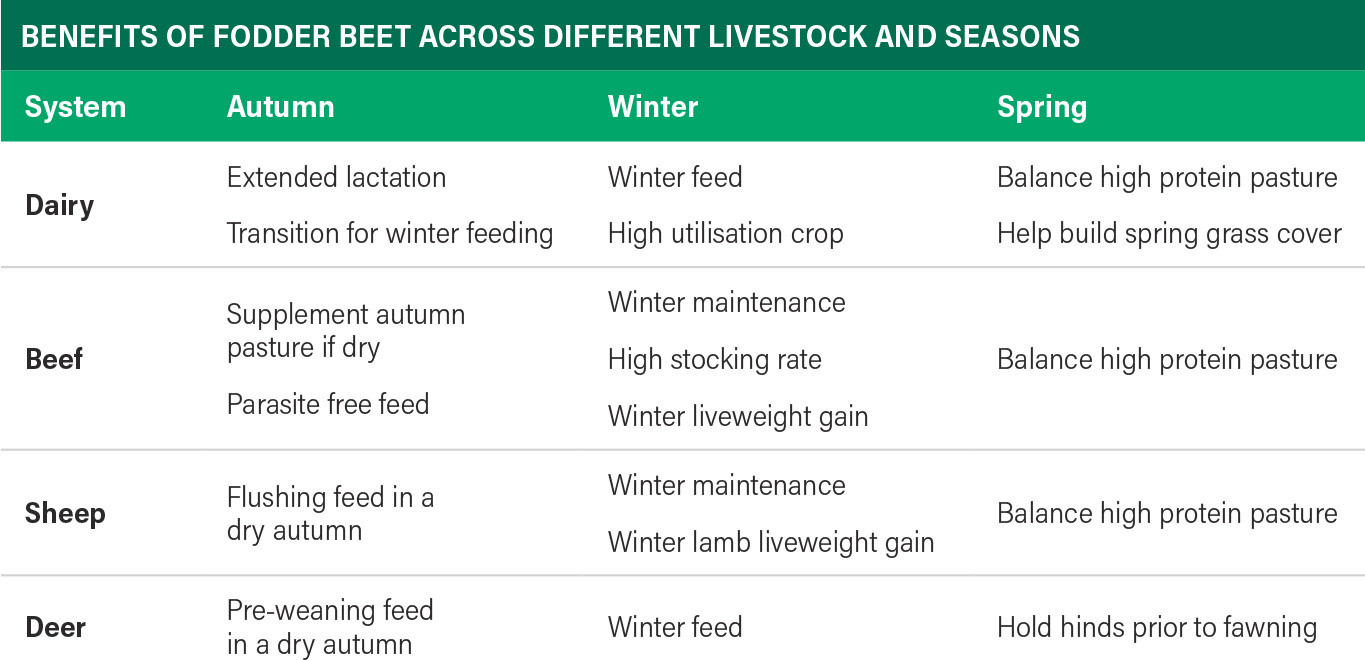This screenshot has height=660, width=1365.
Task: Click the Winter lamb liveweight gain entry
Action: point(770,542)
